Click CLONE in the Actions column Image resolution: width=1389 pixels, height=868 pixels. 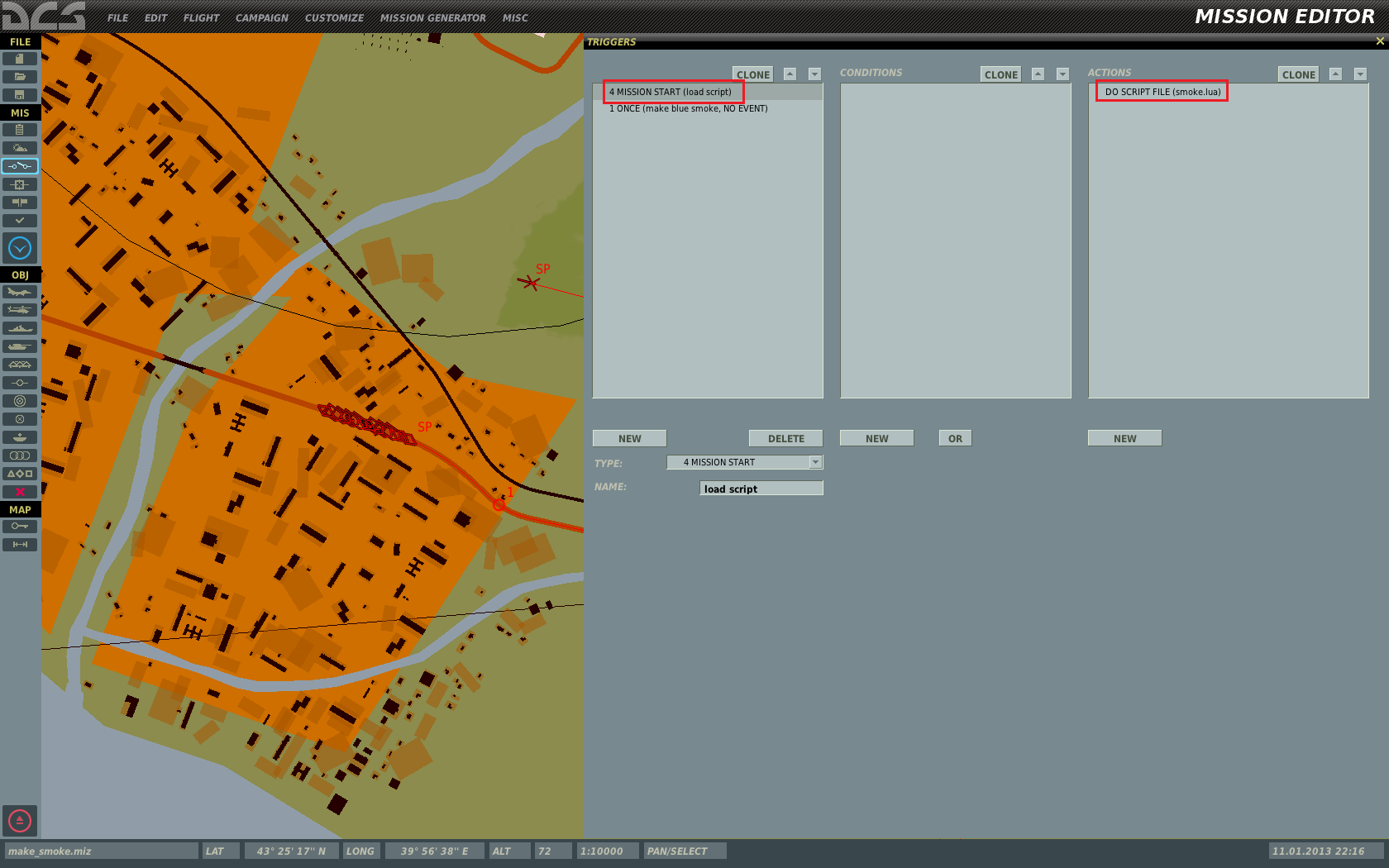[1299, 74]
